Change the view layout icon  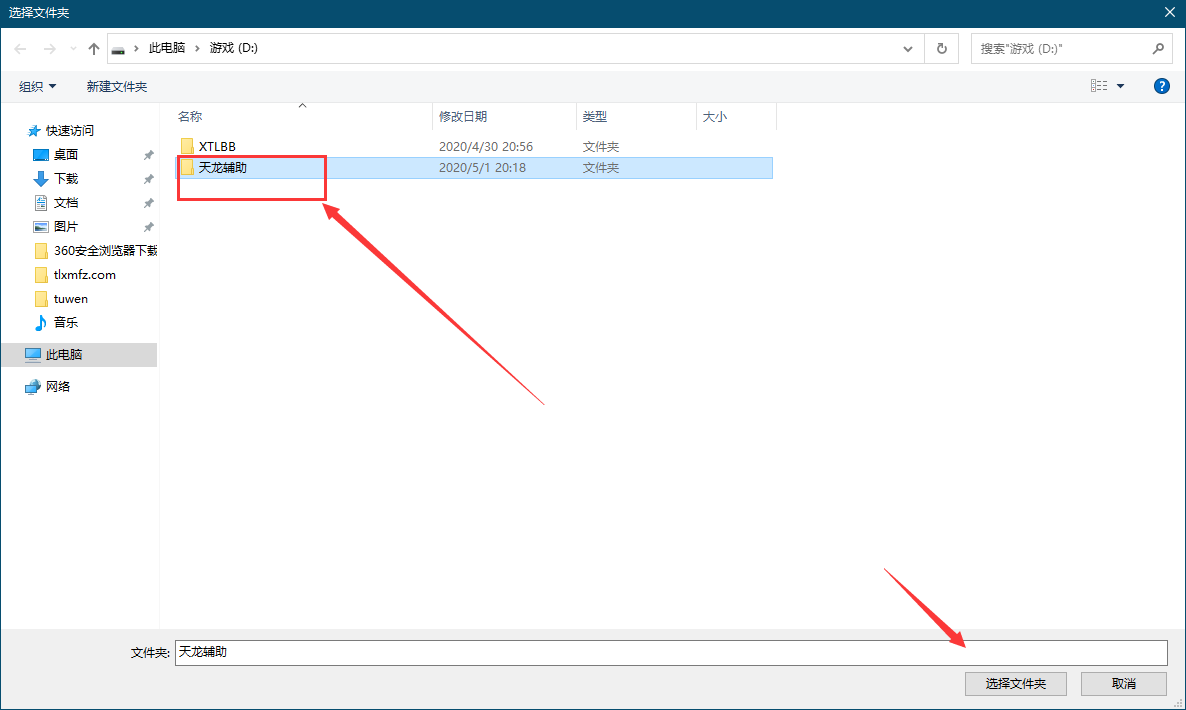click(1099, 86)
